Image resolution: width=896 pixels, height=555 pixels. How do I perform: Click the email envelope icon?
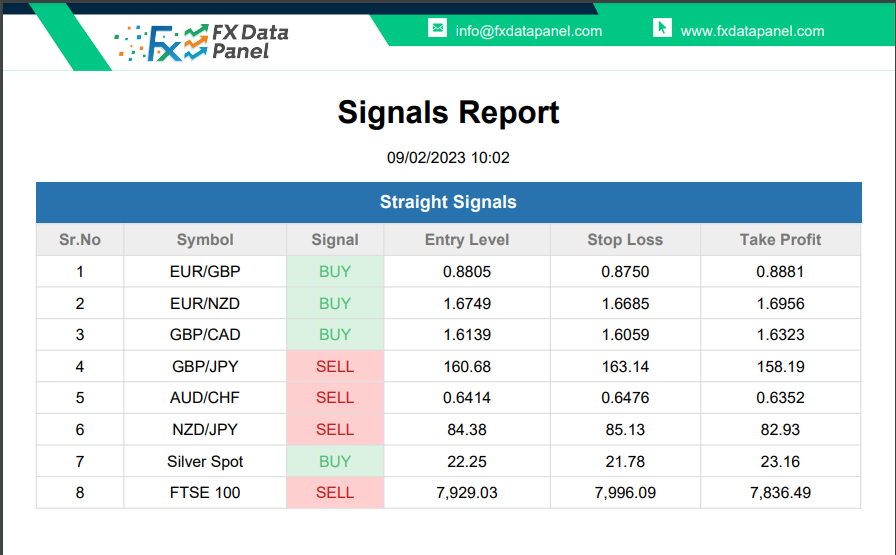437,27
